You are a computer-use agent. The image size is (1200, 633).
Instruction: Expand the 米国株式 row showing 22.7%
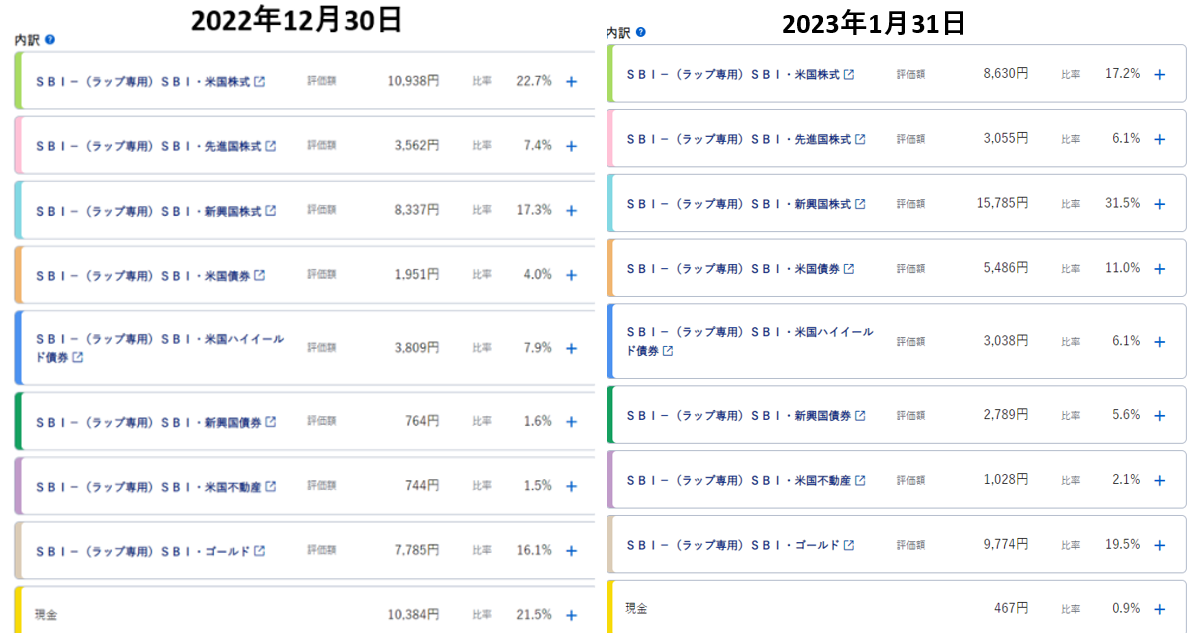click(571, 81)
